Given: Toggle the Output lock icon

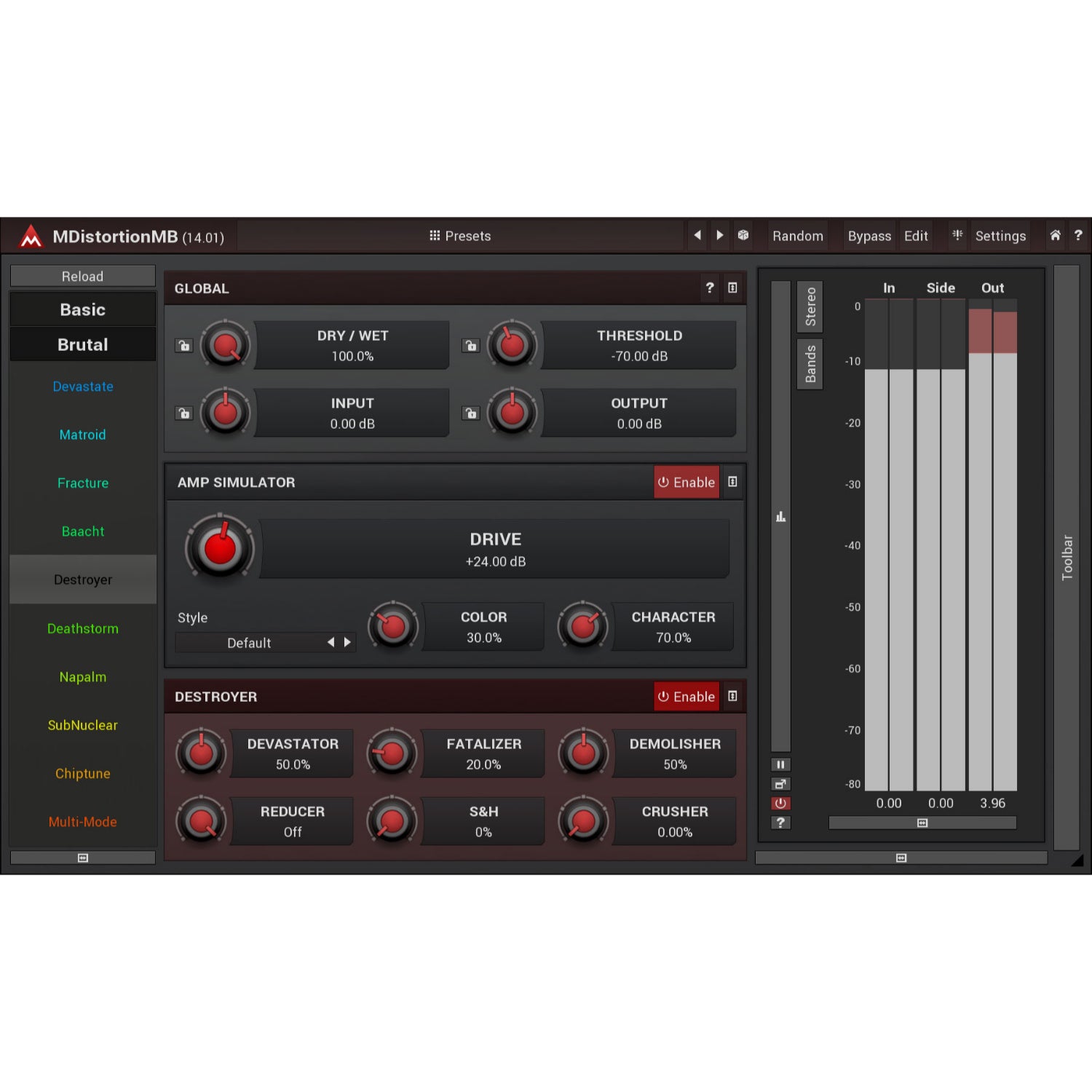Looking at the screenshot, I should tap(471, 413).
